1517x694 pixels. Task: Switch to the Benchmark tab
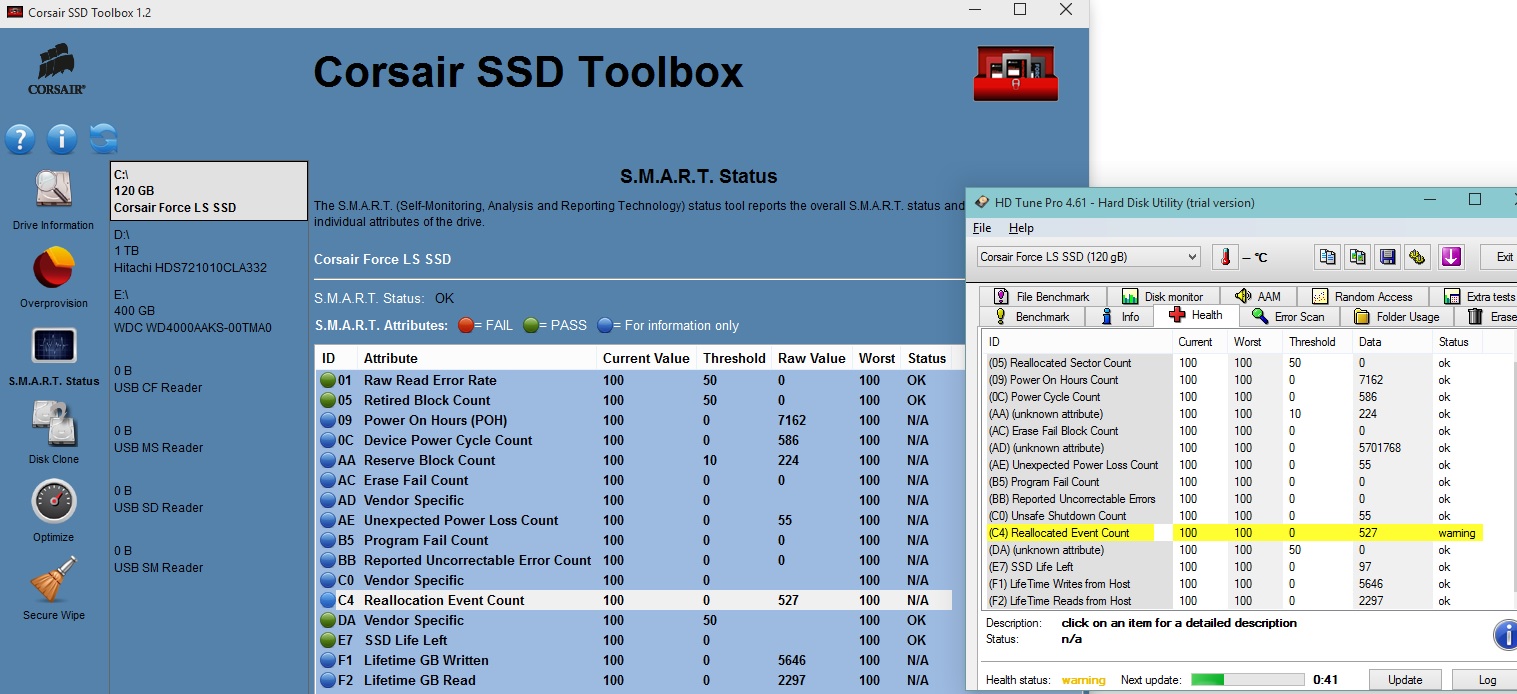[x=1031, y=316]
